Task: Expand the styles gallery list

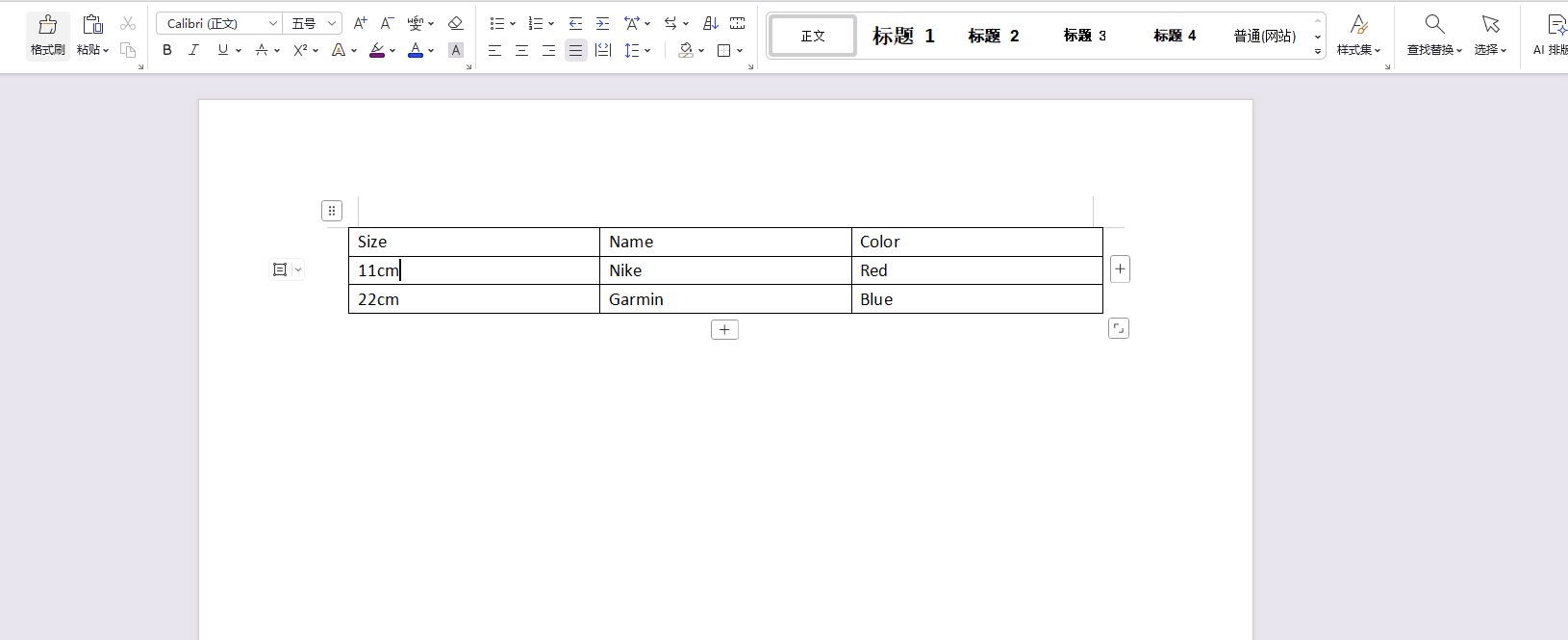Action: pos(1318,52)
